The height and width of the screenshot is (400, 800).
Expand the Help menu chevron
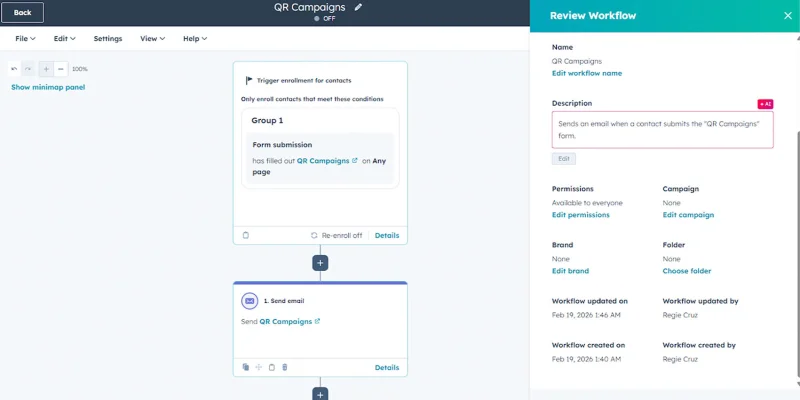point(204,39)
